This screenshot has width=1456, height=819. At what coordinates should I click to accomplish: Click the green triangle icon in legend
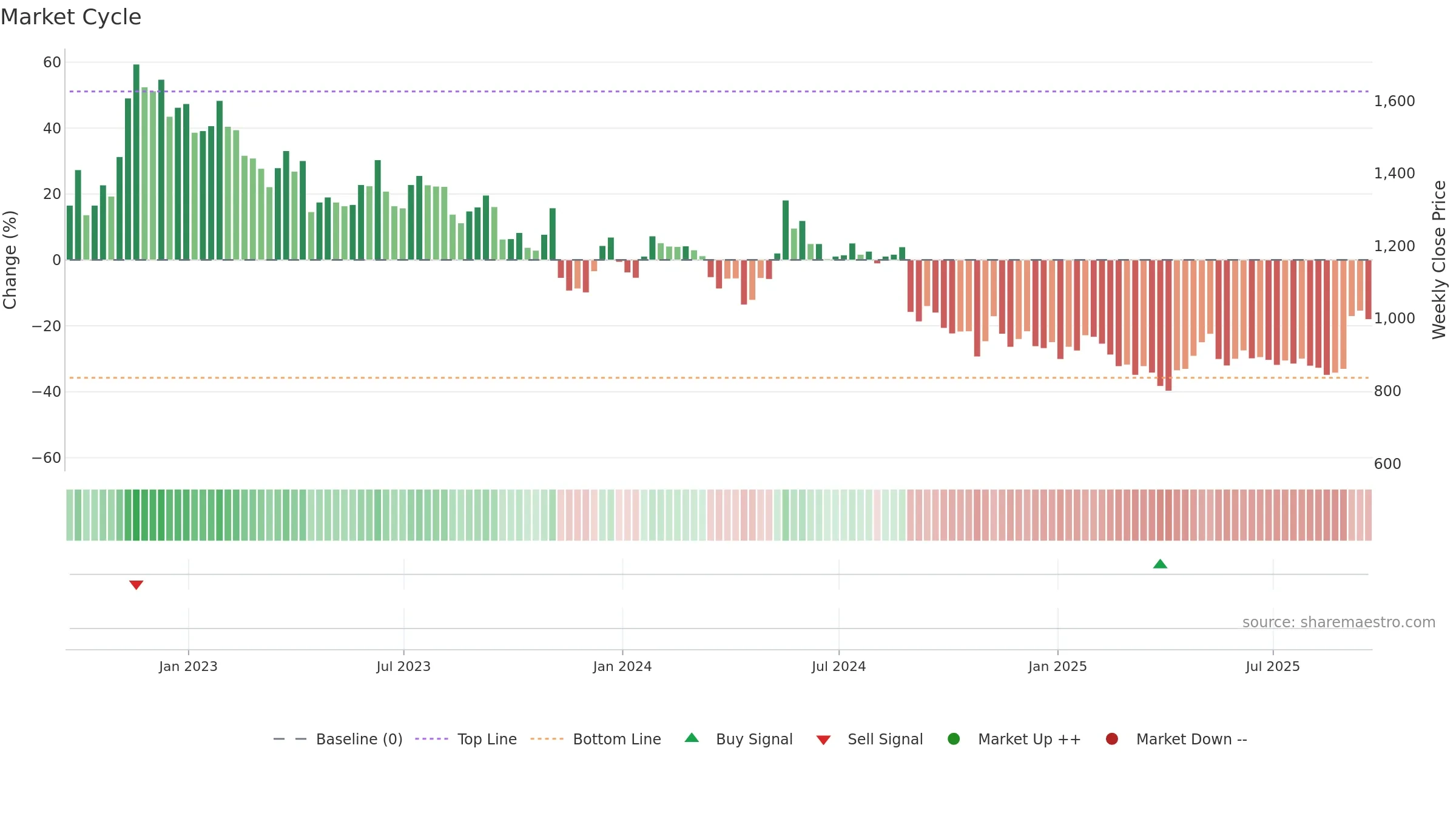tap(692, 738)
